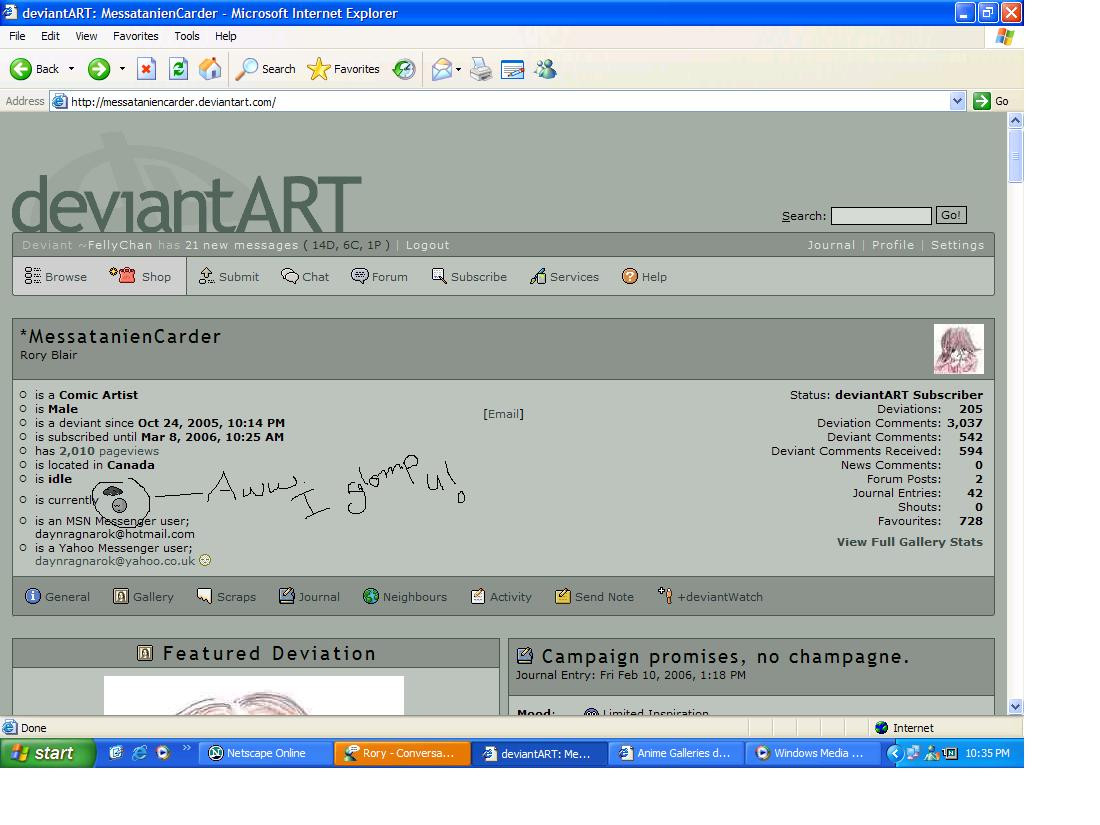Viewport: 1100px width, 825px height.
Task: Open the Scraps profile tab
Action: tap(227, 596)
